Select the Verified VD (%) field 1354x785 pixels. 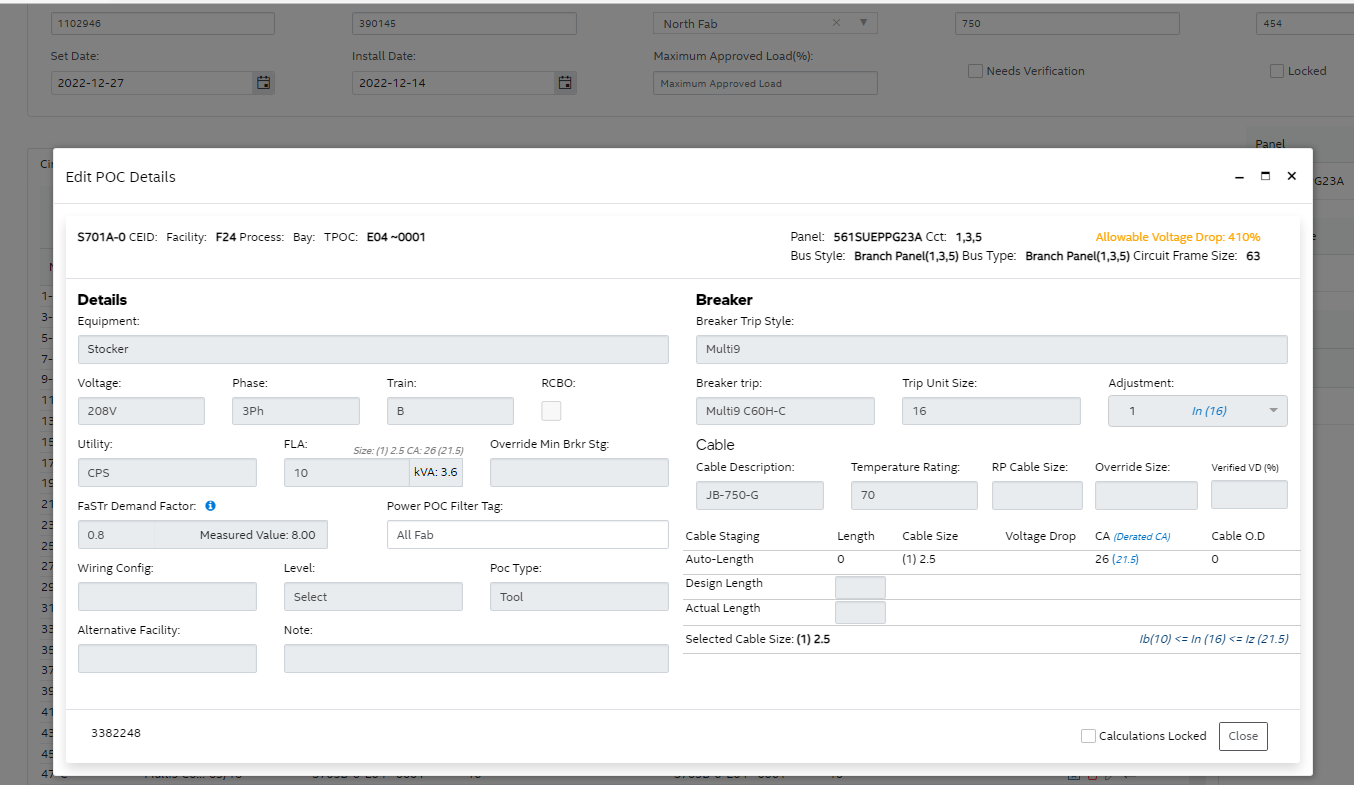pyautogui.click(x=1248, y=495)
